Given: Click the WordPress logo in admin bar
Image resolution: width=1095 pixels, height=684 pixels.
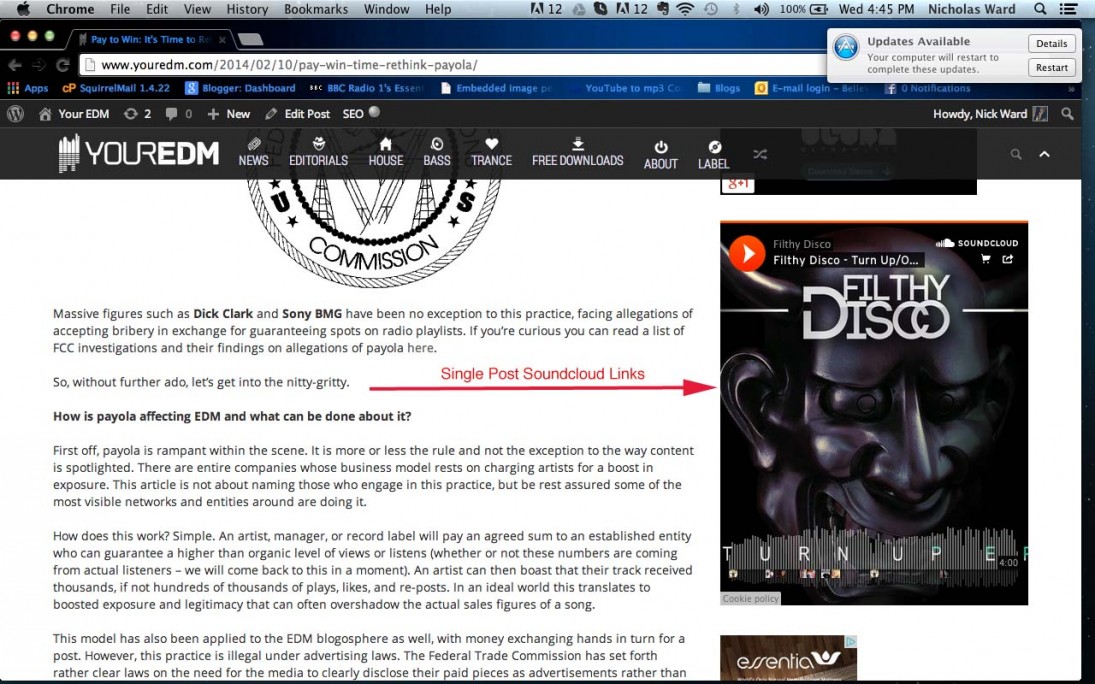Looking at the screenshot, I should (16, 114).
